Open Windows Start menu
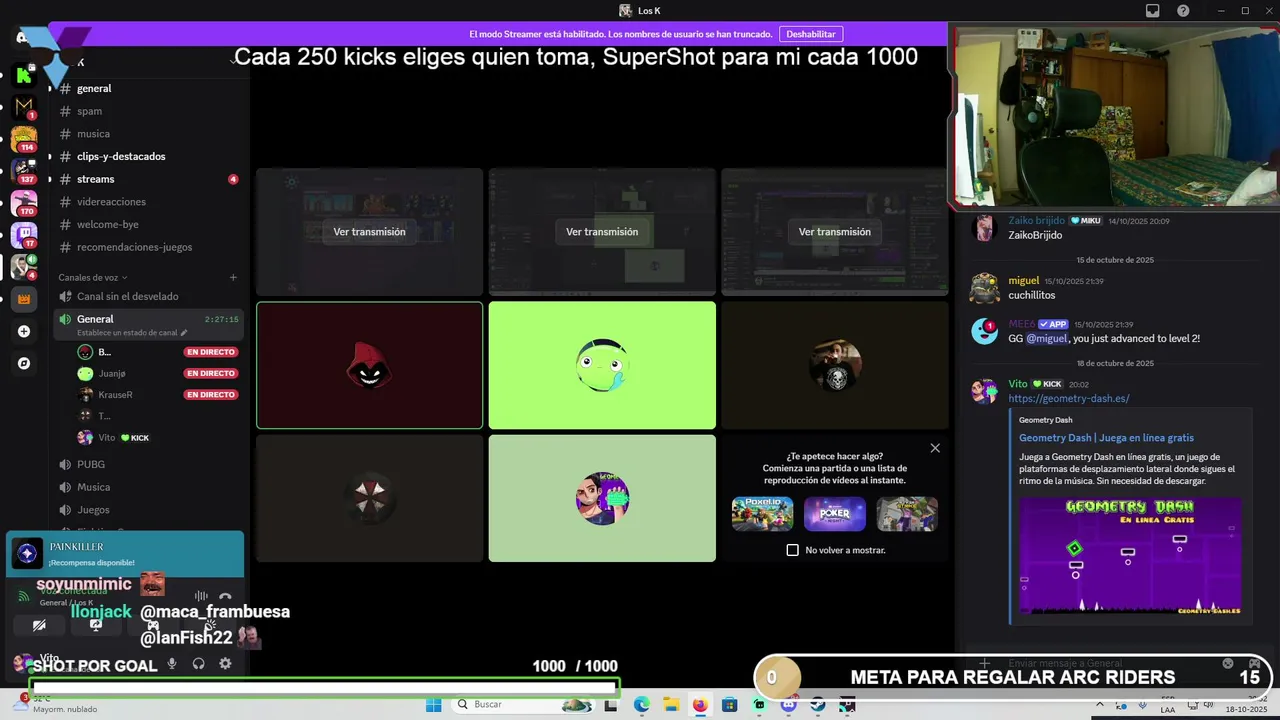 433,705
